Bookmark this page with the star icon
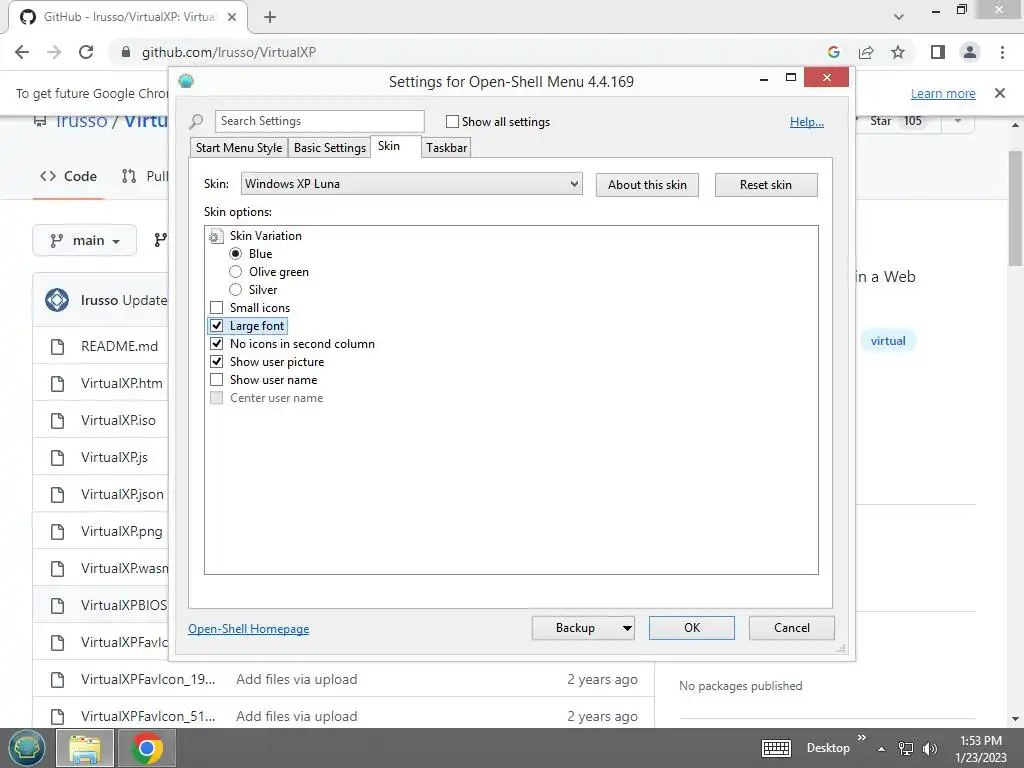 pyautogui.click(x=899, y=52)
